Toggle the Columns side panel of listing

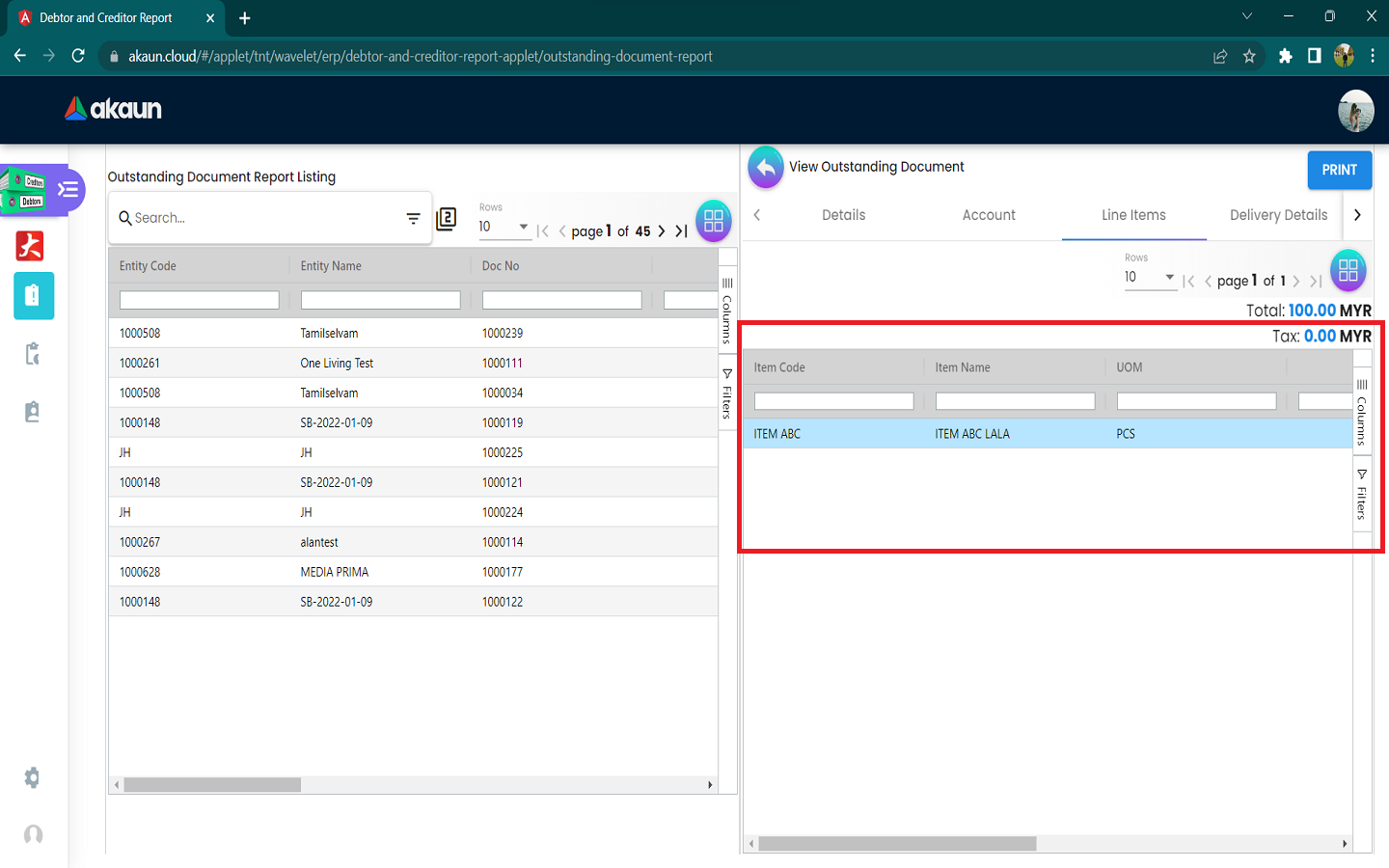click(727, 311)
